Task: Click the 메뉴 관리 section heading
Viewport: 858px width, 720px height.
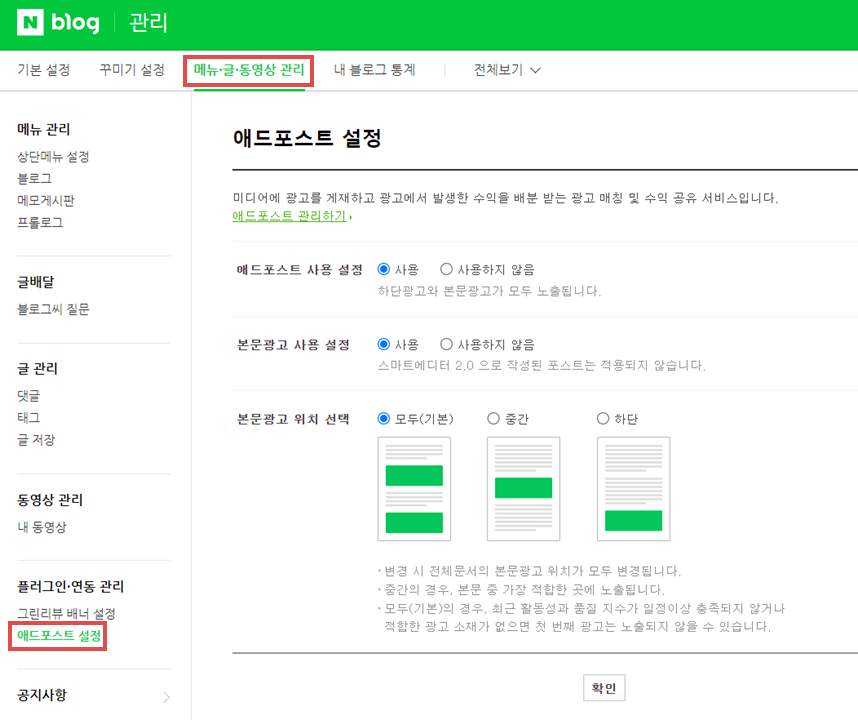Action: click(44, 129)
